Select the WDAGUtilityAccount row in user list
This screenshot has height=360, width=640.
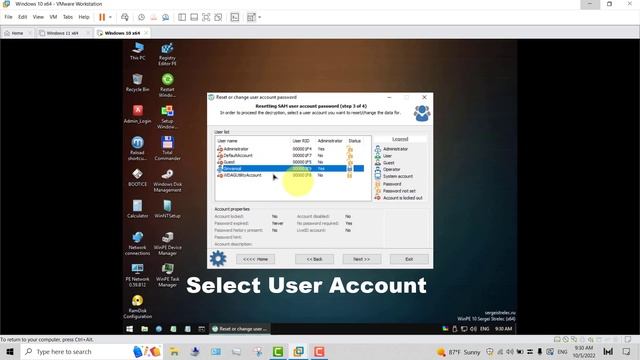click(290, 175)
